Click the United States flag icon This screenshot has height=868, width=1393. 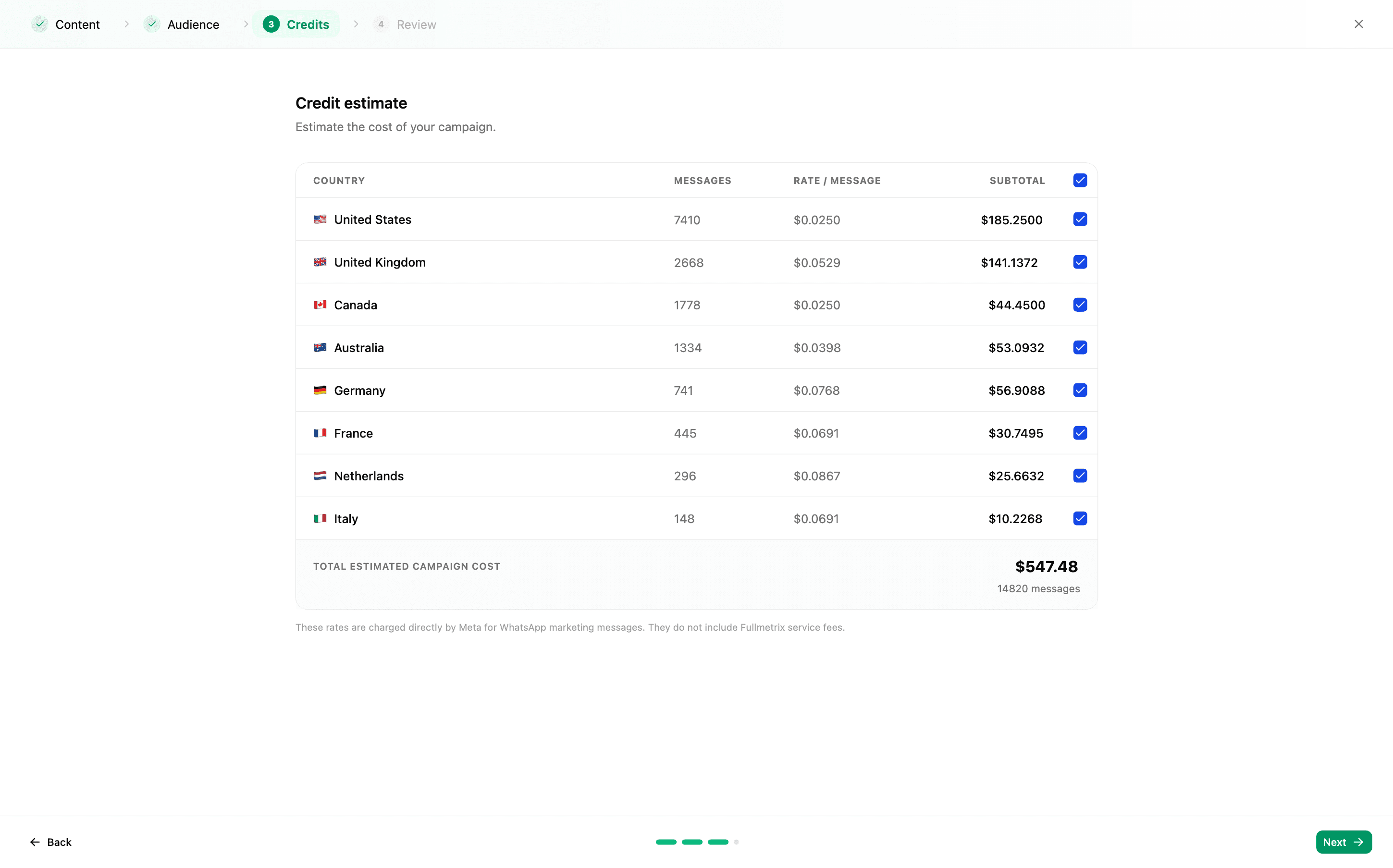[320, 220]
